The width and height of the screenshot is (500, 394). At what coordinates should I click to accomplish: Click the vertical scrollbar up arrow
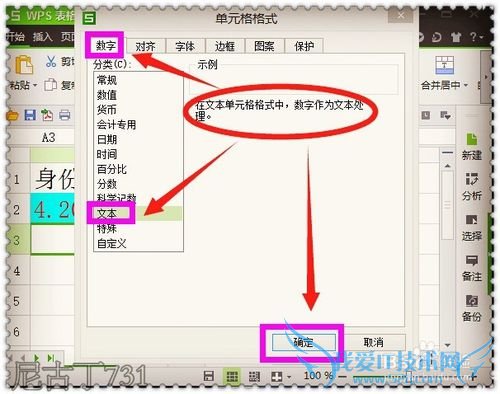447,166
